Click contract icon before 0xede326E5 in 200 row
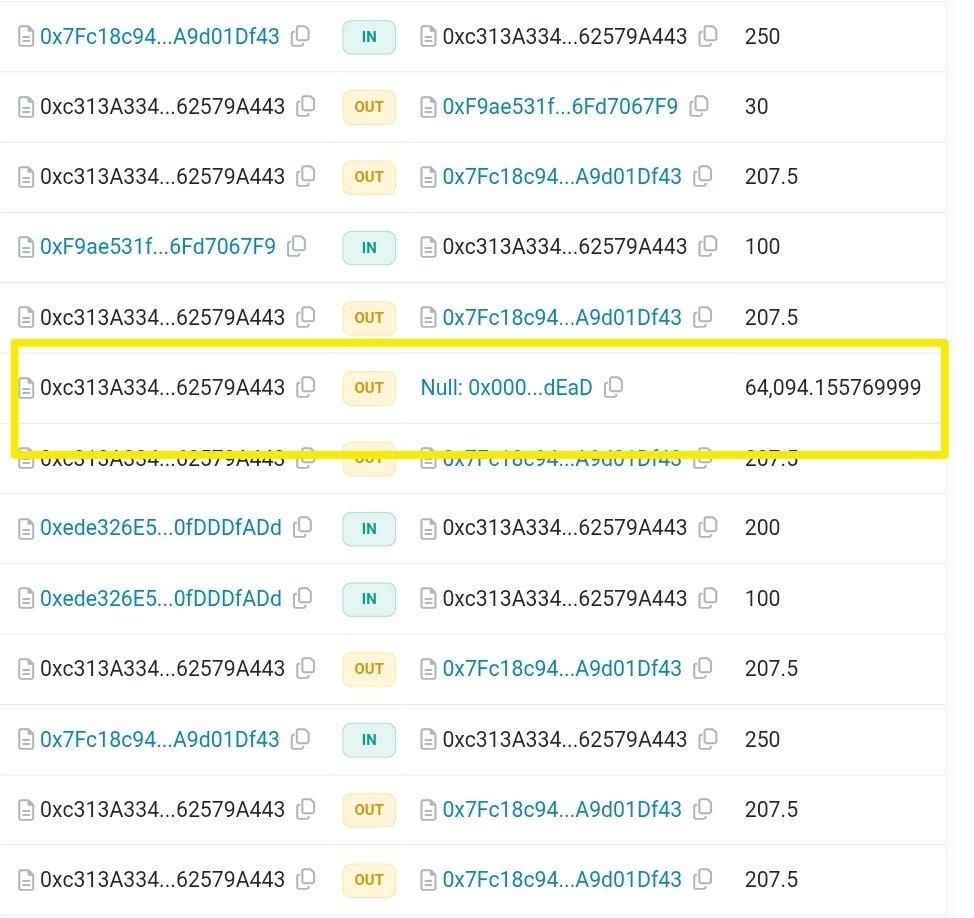 tap(25, 528)
